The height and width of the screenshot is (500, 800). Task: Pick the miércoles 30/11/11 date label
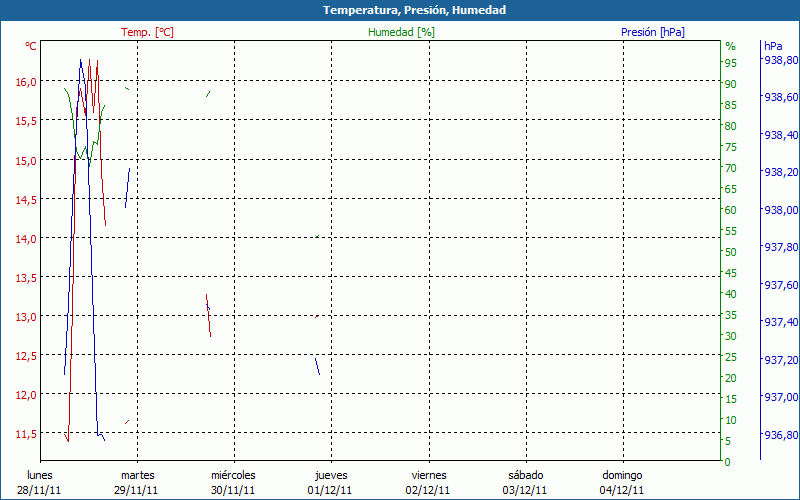pyautogui.click(x=233, y=482)
